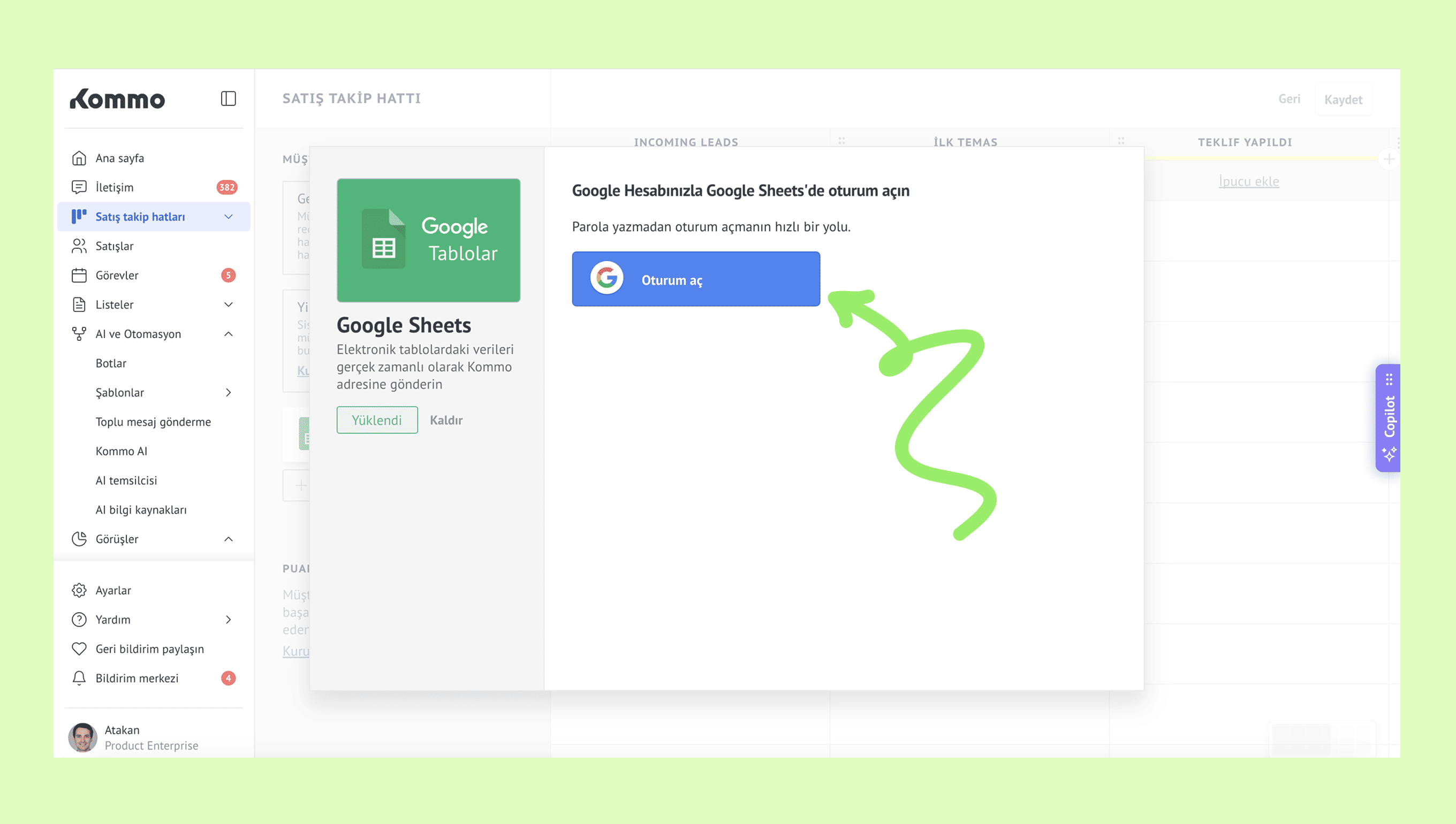Click Bildirim merkezi bell icon
Image resolution: width=1456 pixels, height=824 pixels.
[x=79, y=678]
